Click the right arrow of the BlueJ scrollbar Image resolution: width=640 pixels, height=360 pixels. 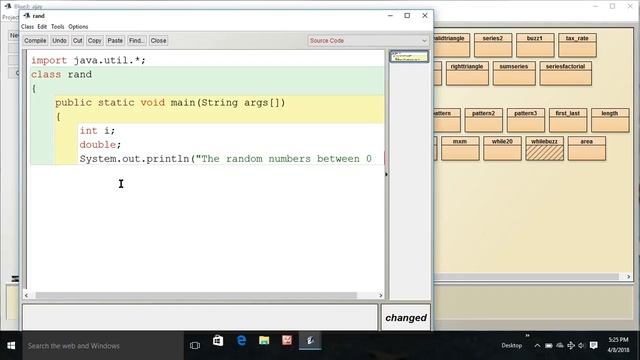tap(628, 277)
